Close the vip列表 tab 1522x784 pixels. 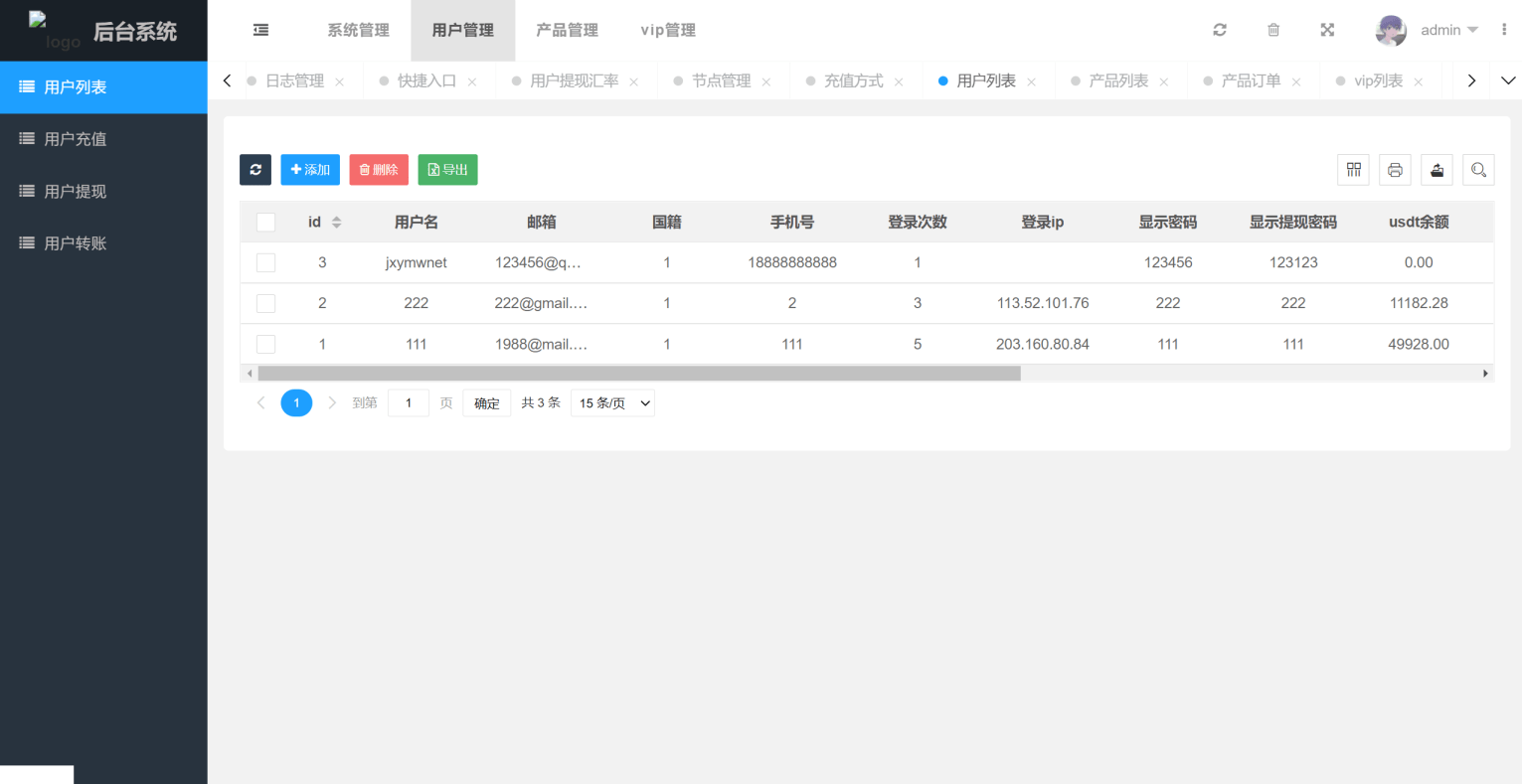tap(1419, 81)
